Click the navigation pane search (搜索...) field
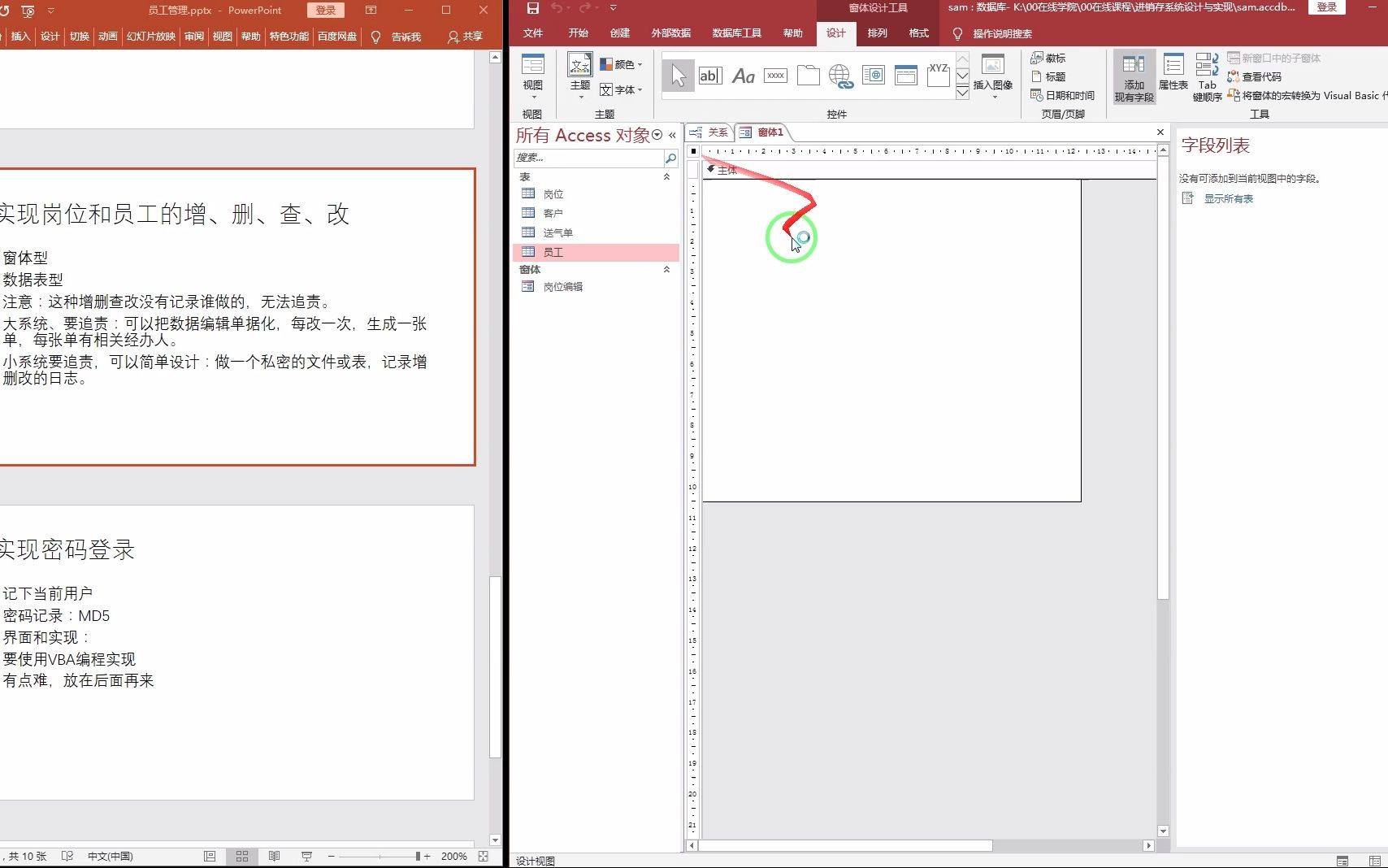This screenshot has width=1388, height=868. 589,158
